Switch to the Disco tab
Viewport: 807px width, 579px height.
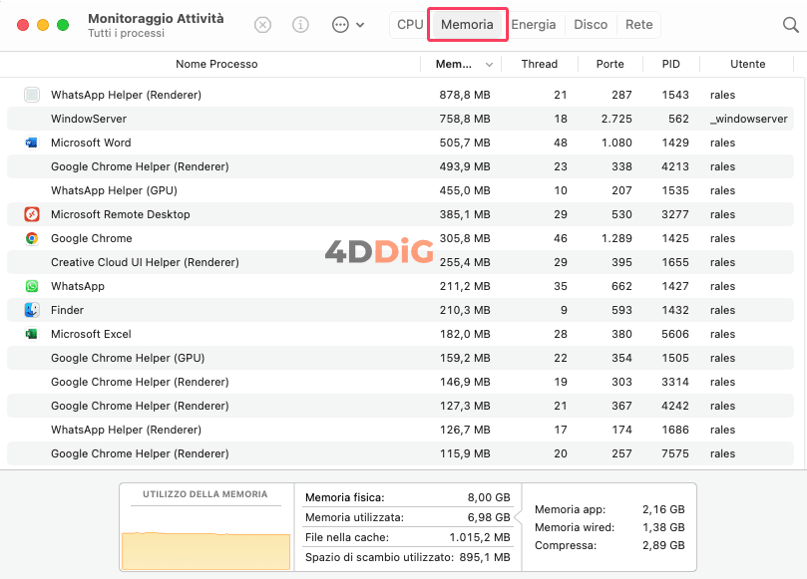pos(590,25)
